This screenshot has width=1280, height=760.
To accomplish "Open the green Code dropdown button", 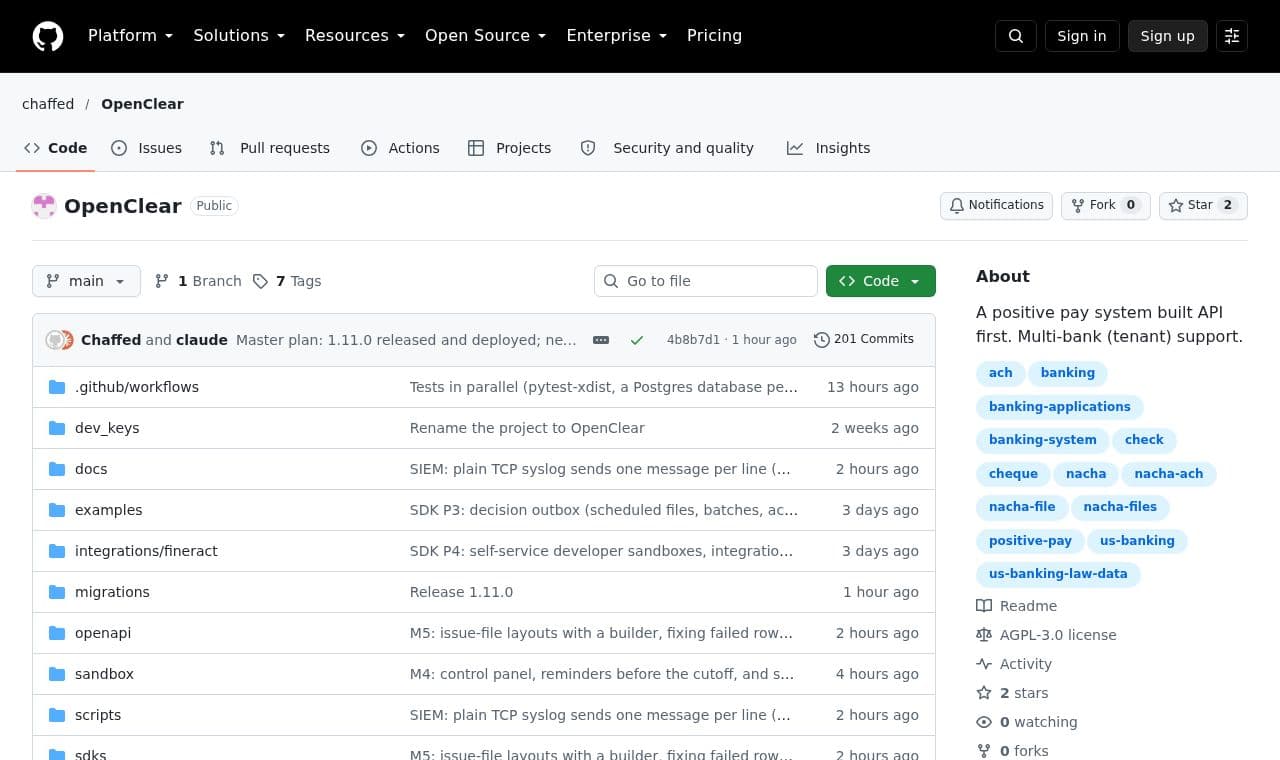I will click(881, 281).
